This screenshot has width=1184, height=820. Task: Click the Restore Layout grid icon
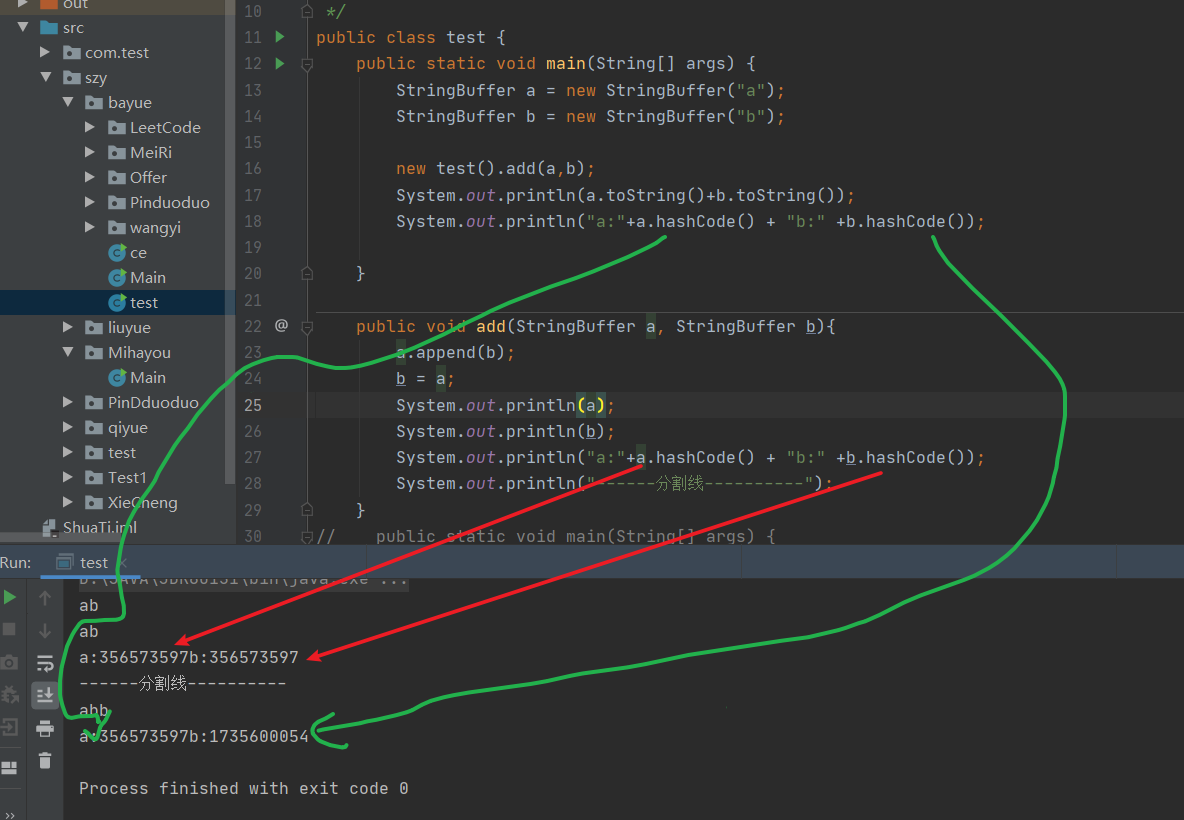(x=10, y=768)
